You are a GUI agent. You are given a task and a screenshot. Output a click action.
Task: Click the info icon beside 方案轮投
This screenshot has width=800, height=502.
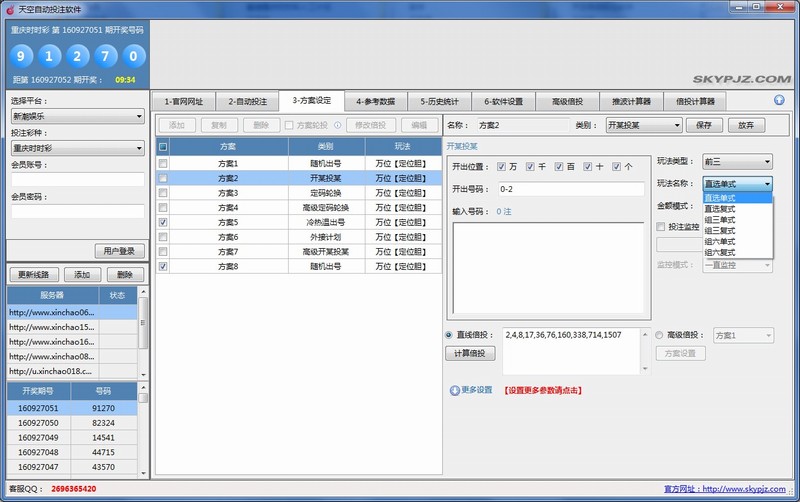[338, 126]
